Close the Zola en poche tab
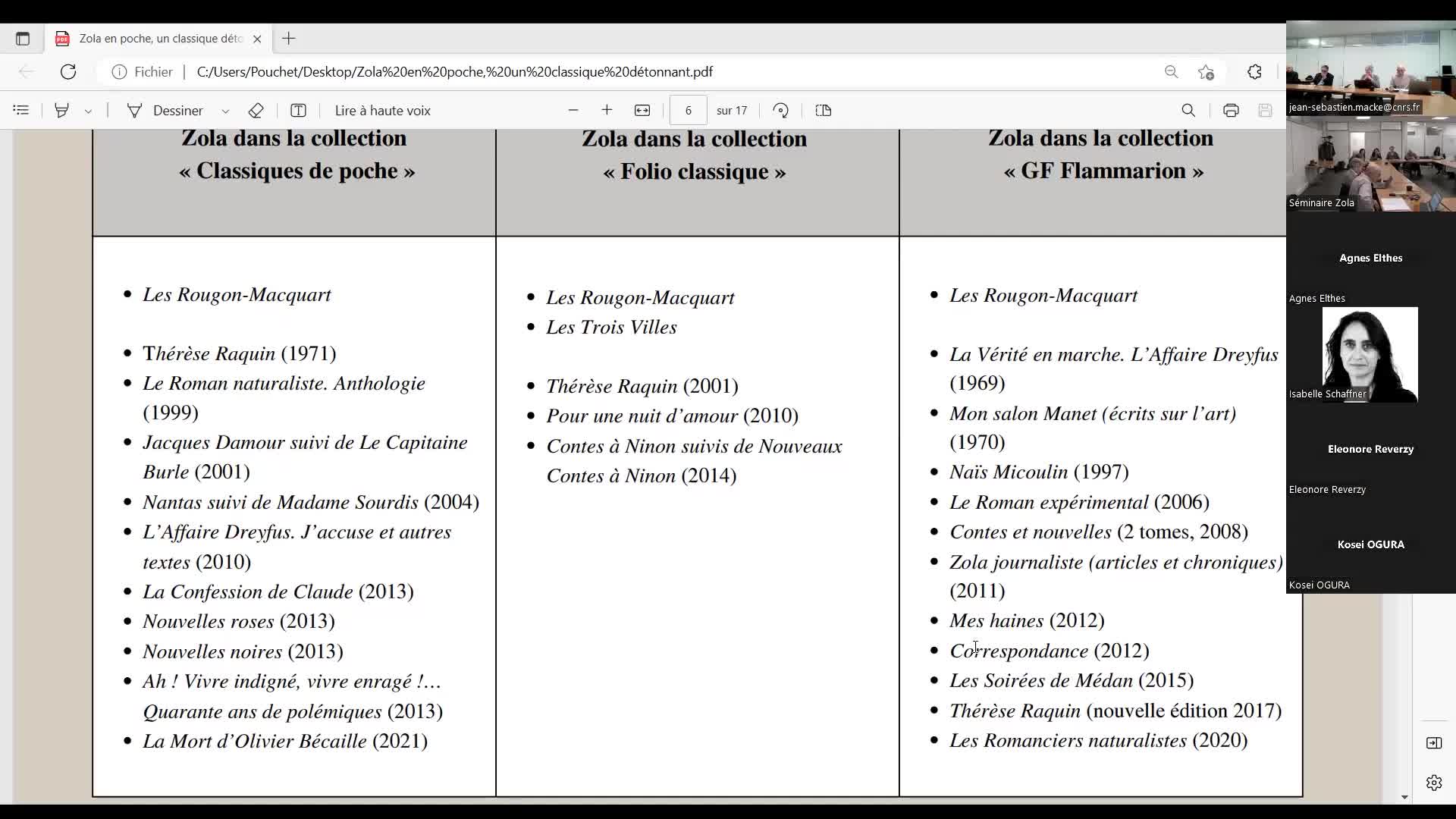Image resolution: width=1456 pixels, height=819 pixels. point(257,39)
